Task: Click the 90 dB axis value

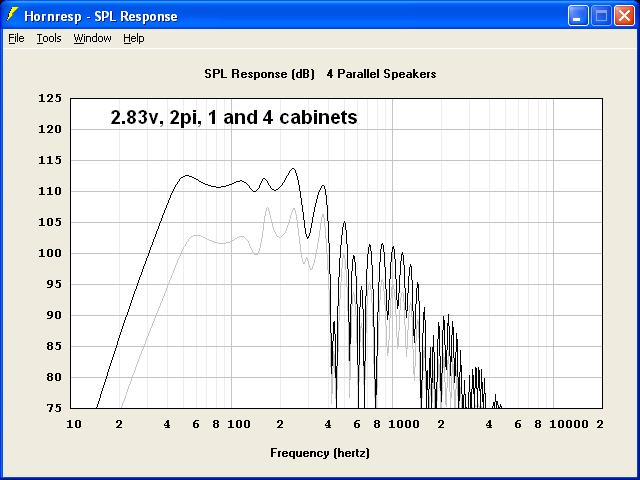Action: 52,316
